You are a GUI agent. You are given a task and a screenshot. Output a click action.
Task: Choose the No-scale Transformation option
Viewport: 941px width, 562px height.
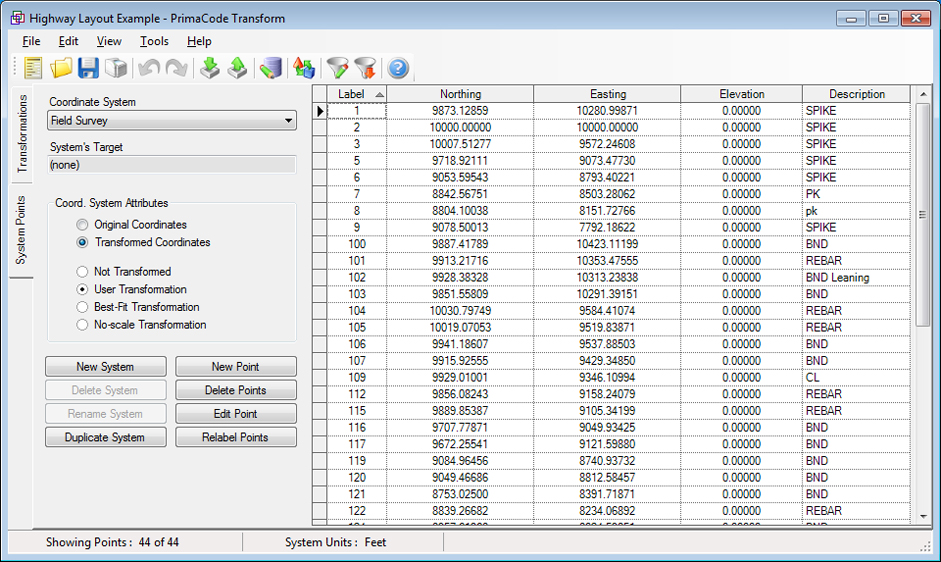coord(82,324)
